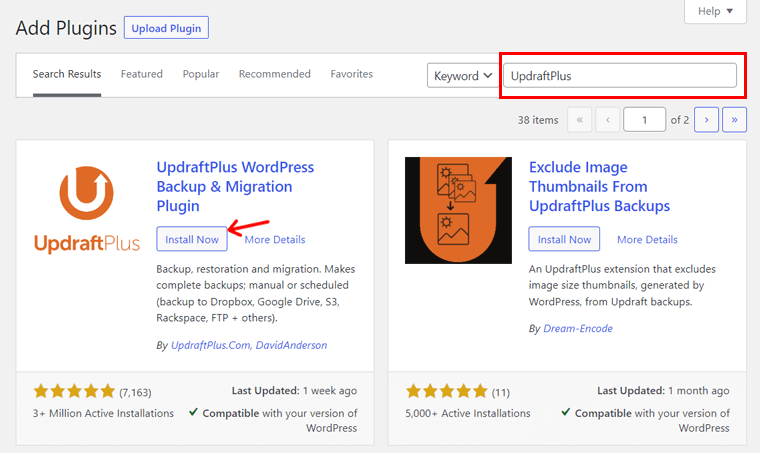
Task: Click the Exclude Image Thumbnails plugin icon
Action: click(x=459, y=210)
